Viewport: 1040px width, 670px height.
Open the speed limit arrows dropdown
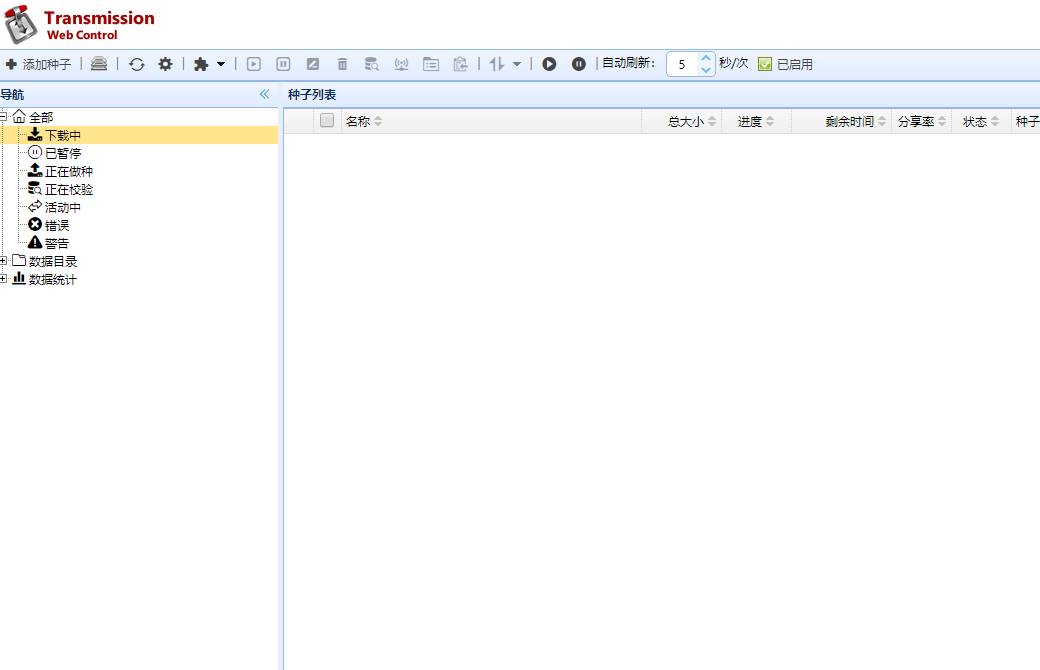[x=505, y=64]
